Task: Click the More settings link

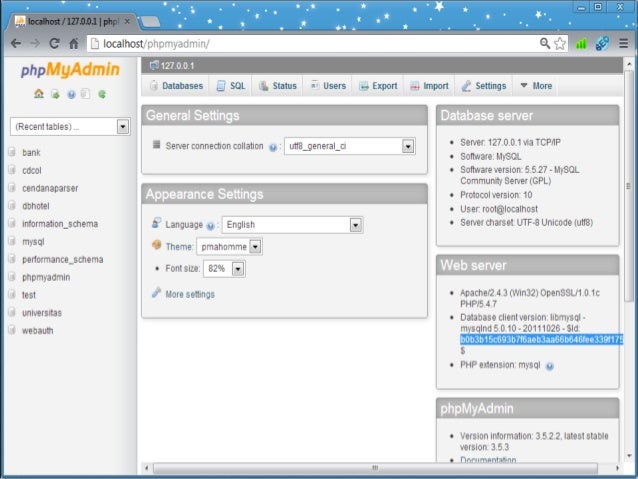Action: pyautogui.click(x=190, y=294)
